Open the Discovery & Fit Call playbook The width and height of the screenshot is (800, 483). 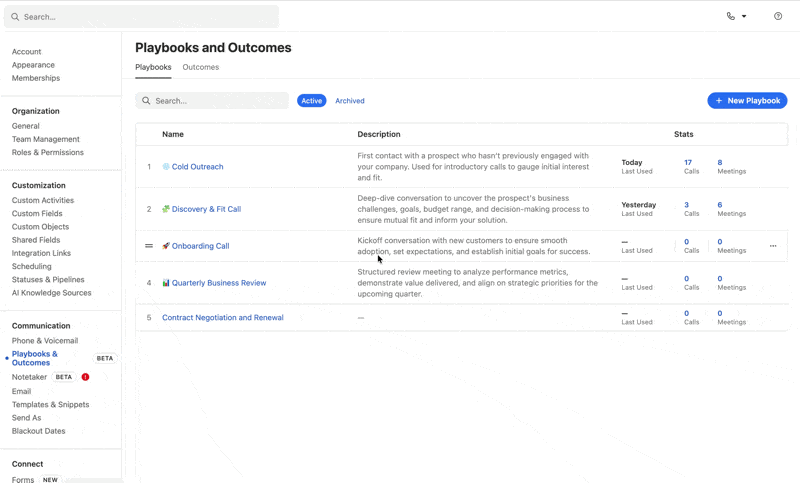206,209
